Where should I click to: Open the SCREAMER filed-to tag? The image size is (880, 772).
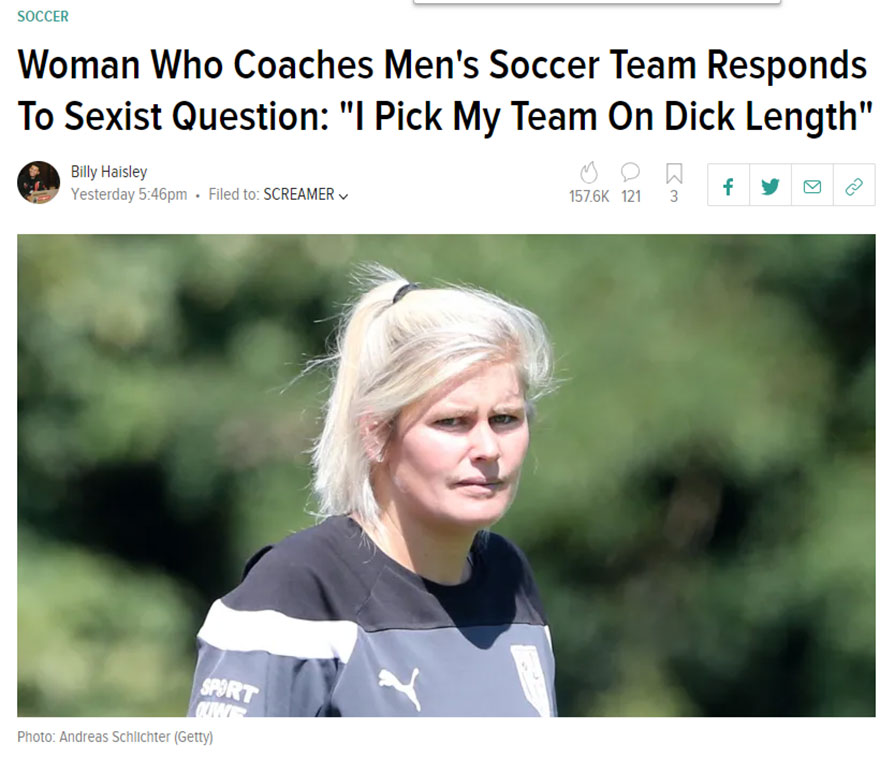[298, 195]
